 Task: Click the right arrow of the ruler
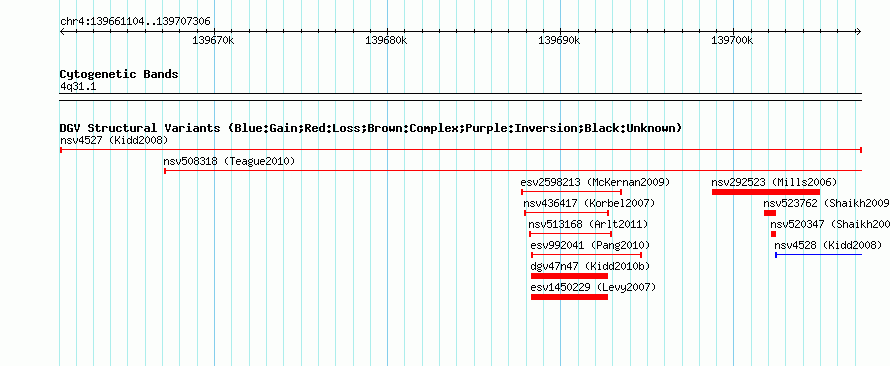[x=858, y=32]
